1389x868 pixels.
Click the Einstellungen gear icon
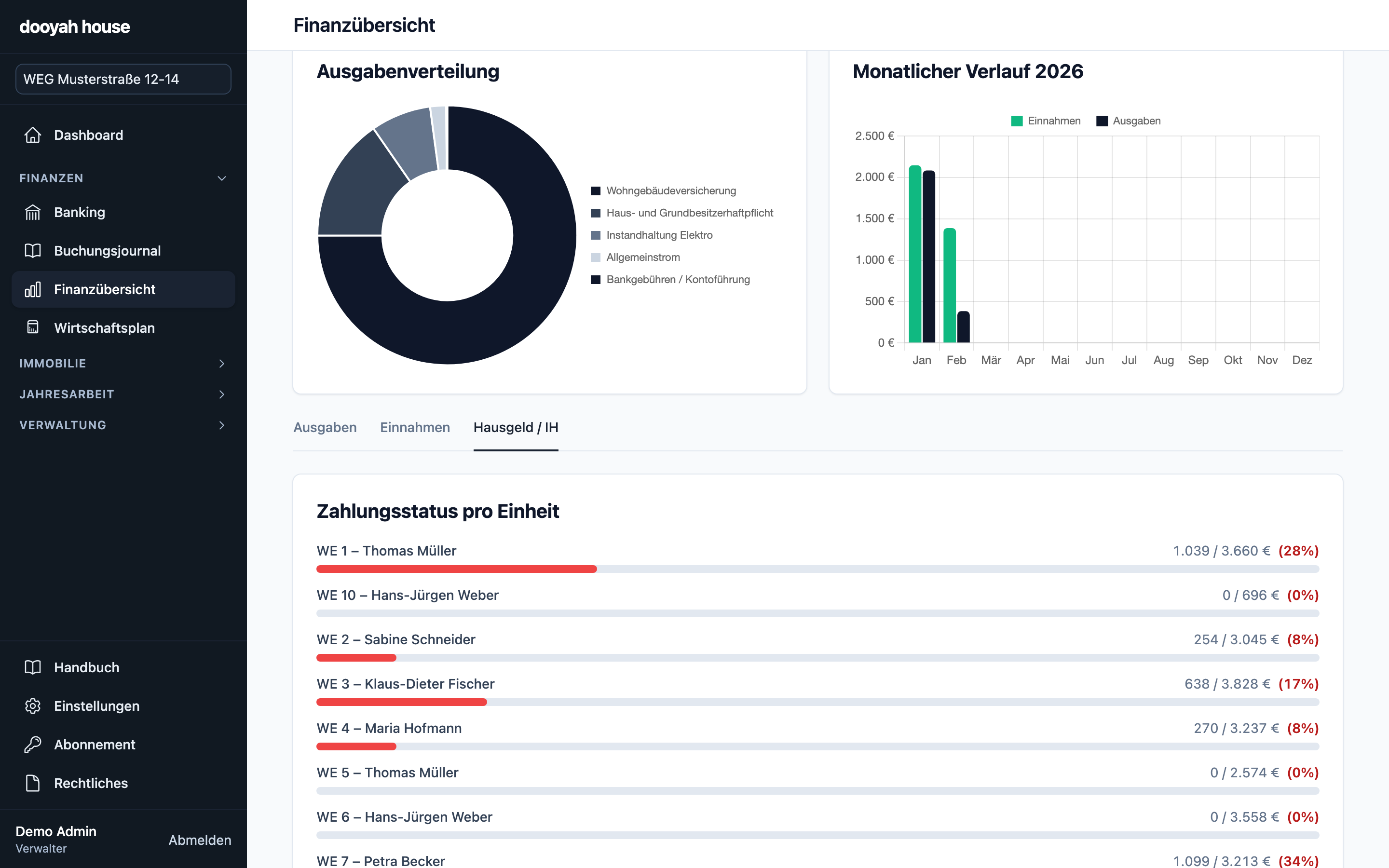[33, 706]
